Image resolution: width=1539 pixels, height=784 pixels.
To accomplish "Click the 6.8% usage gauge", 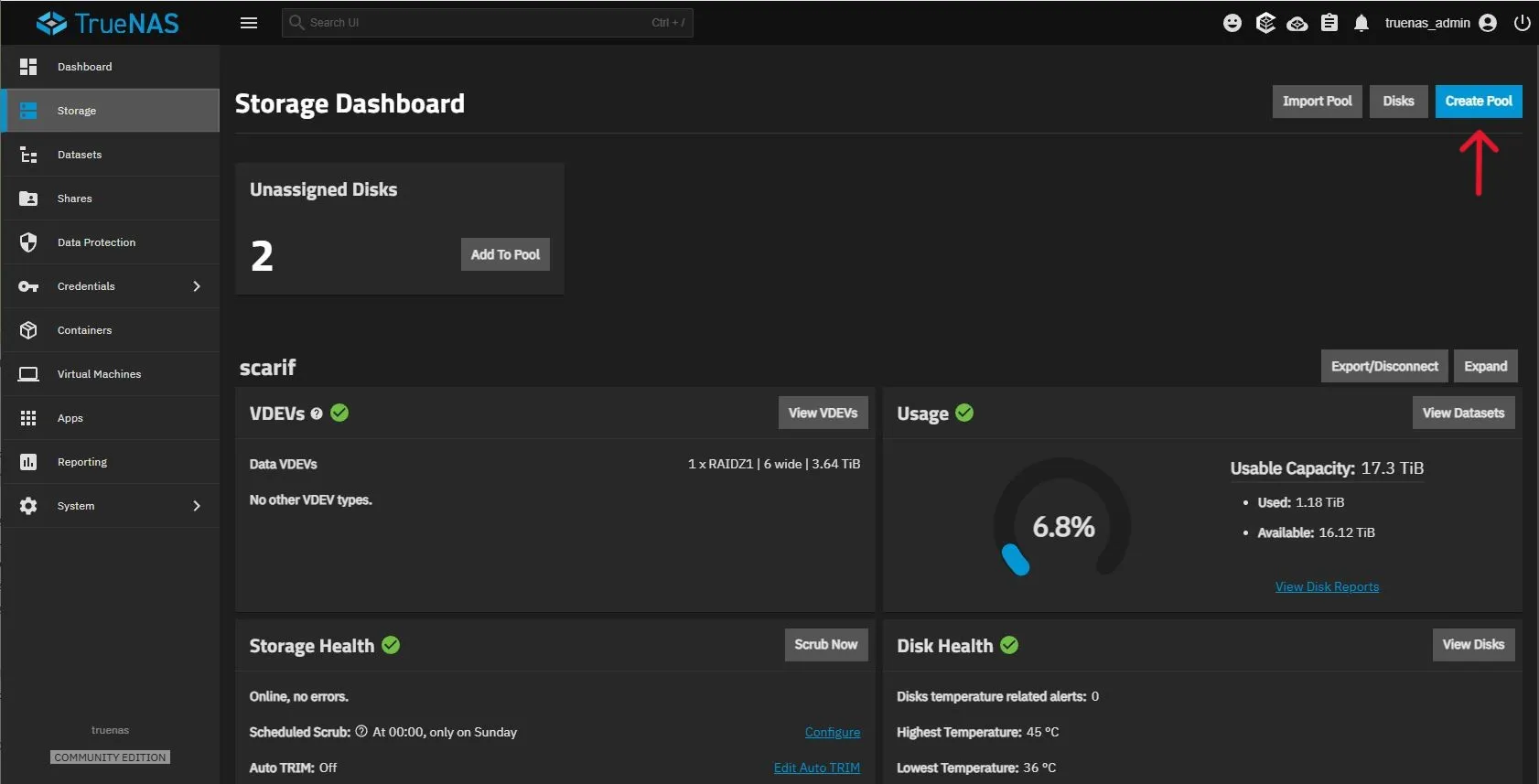I will 1062,526.
